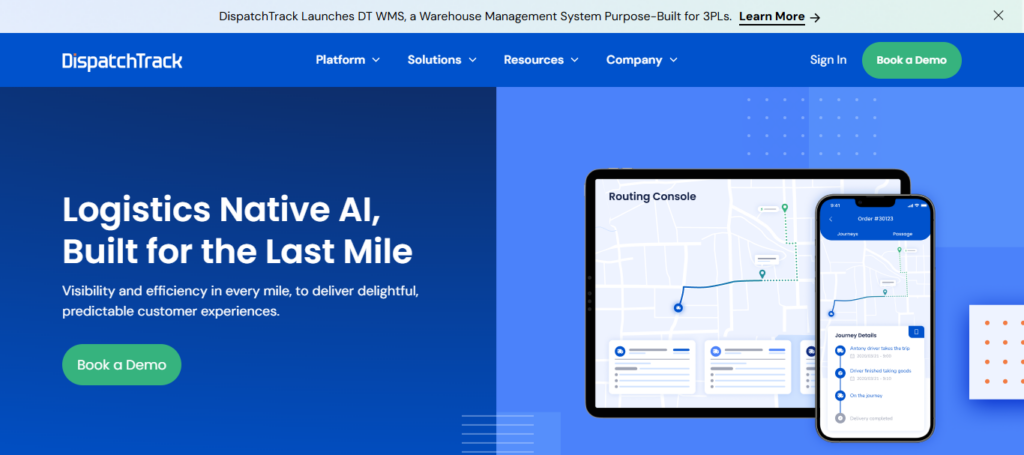This screenshot has width=1024, height=455.
Task: Click the Sign In link
Action: (828, 60)
